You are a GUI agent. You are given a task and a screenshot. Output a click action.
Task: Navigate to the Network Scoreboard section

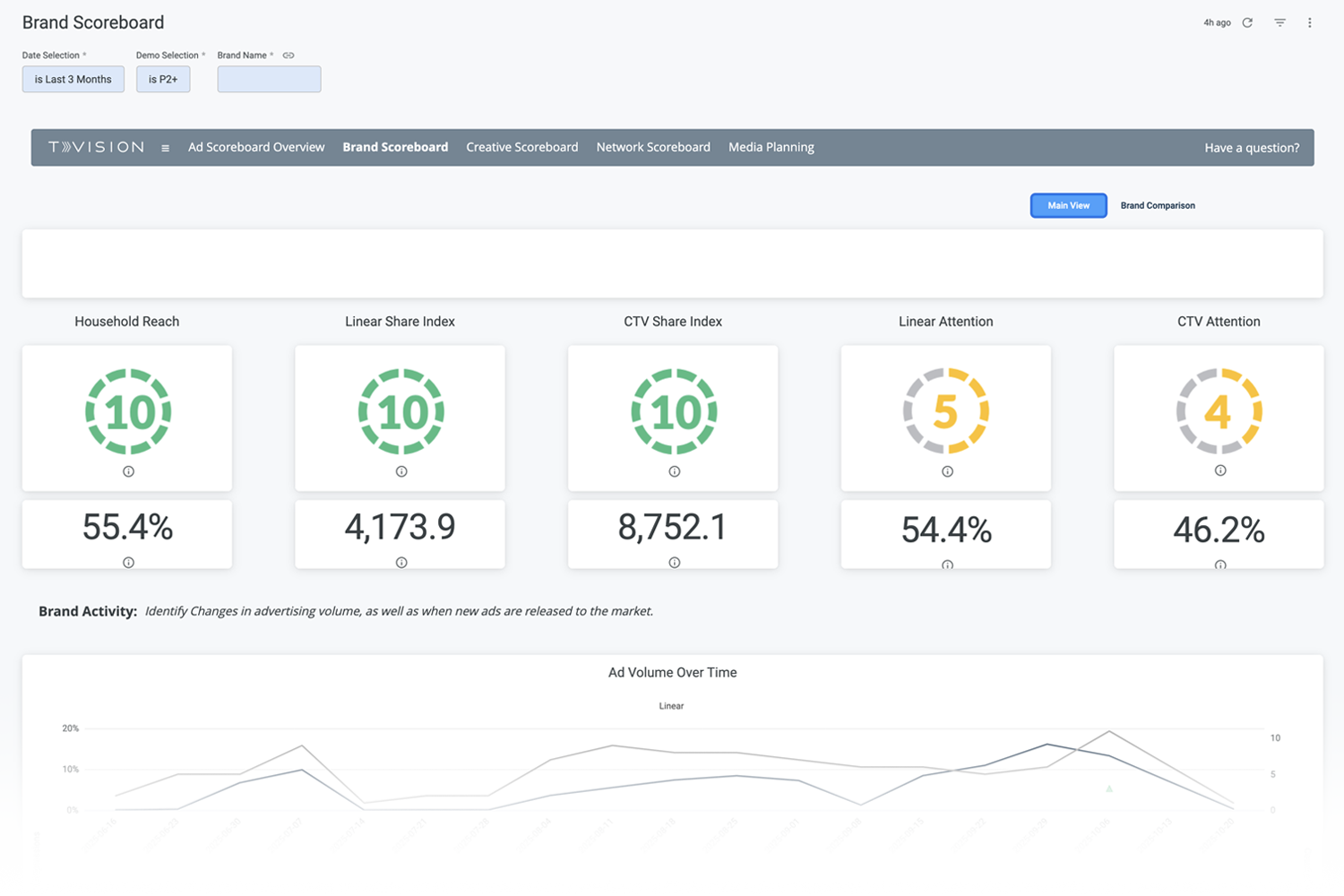(652, 147)
